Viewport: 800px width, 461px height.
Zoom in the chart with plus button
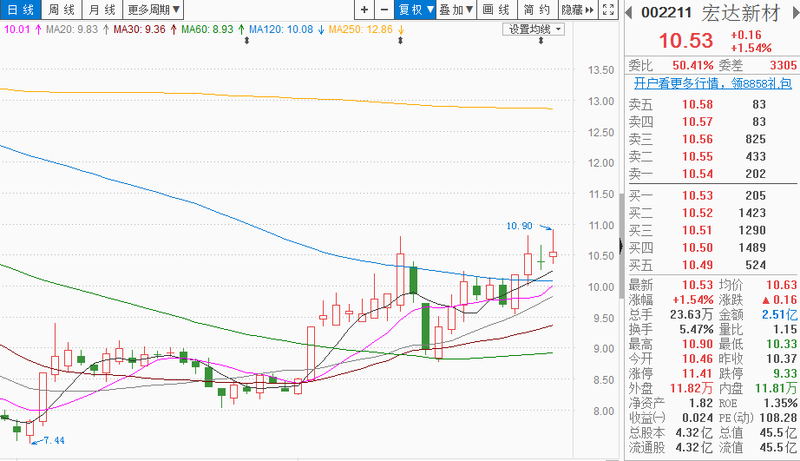coord(364,10)
